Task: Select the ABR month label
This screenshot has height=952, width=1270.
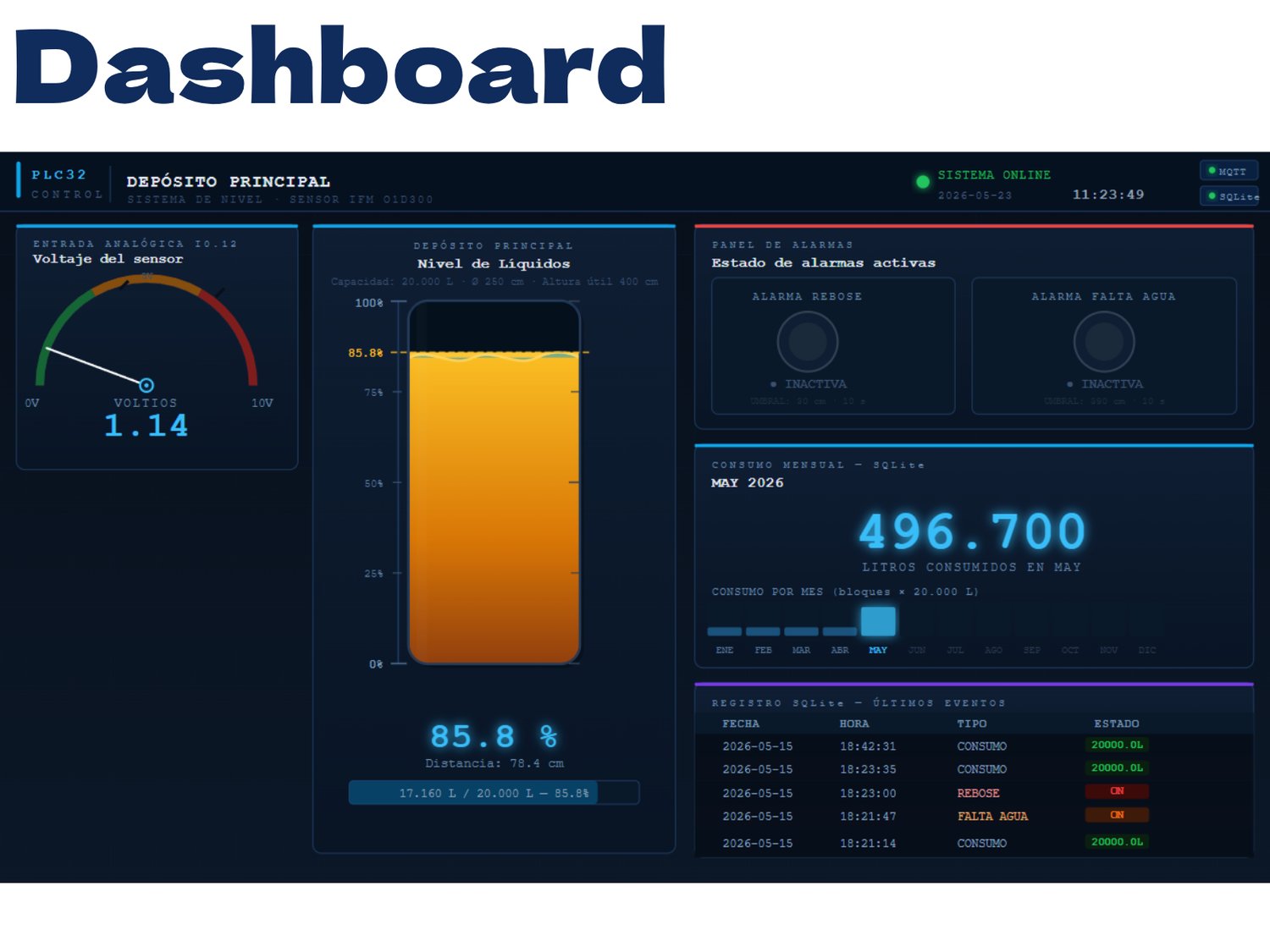Action: 840,650
